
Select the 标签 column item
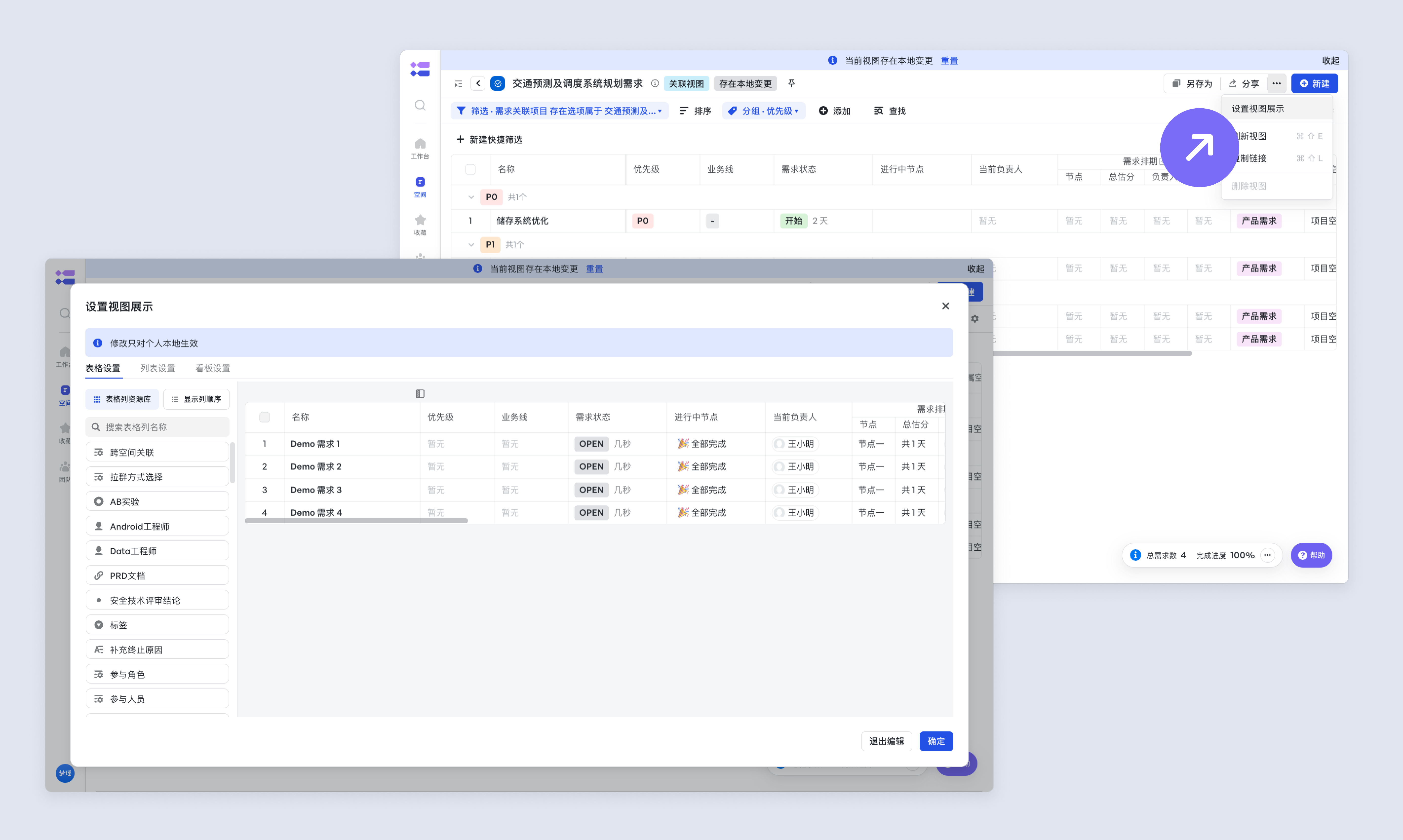pos(157,625)
